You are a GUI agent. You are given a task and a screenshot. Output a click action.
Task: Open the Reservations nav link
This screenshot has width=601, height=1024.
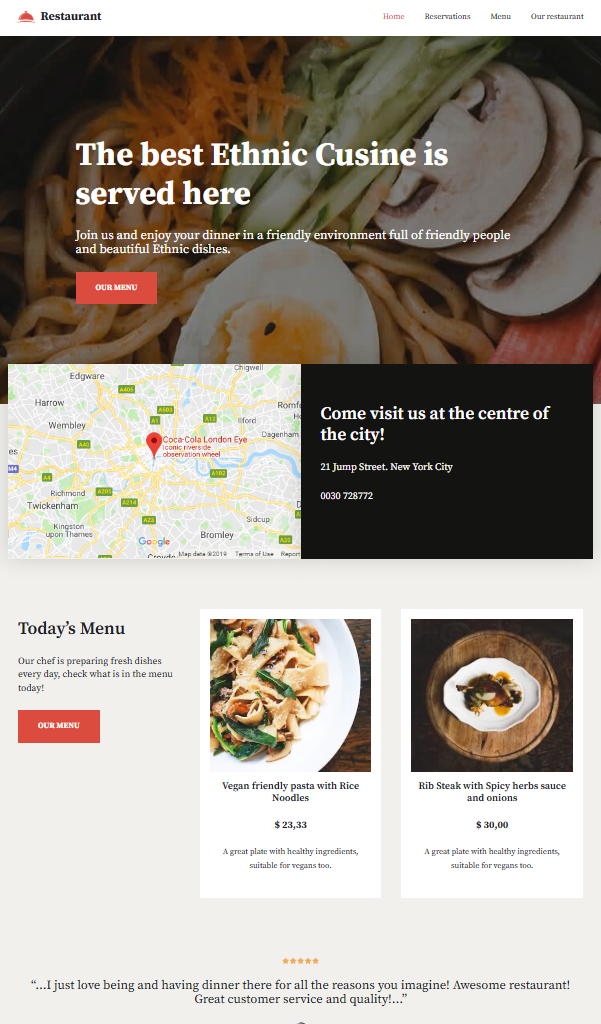pyautogui.click(x=447, y=16)
